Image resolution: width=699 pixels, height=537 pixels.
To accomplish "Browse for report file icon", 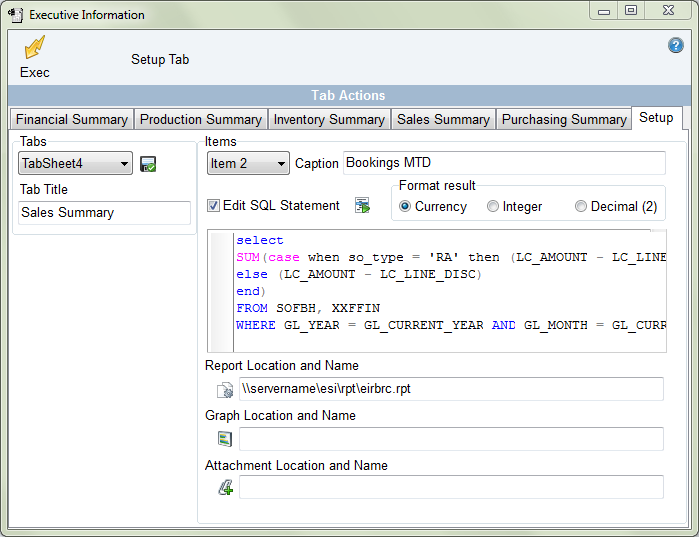I will click(225, 390).
